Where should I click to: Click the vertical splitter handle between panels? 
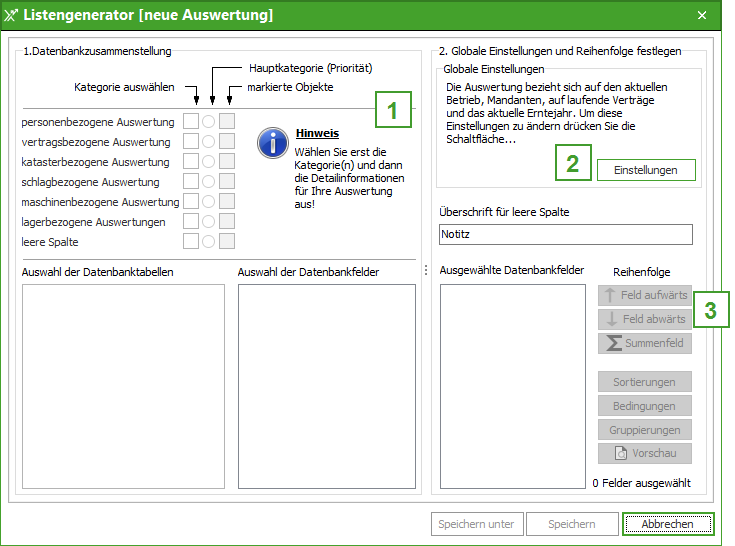(x=426, y=270)
